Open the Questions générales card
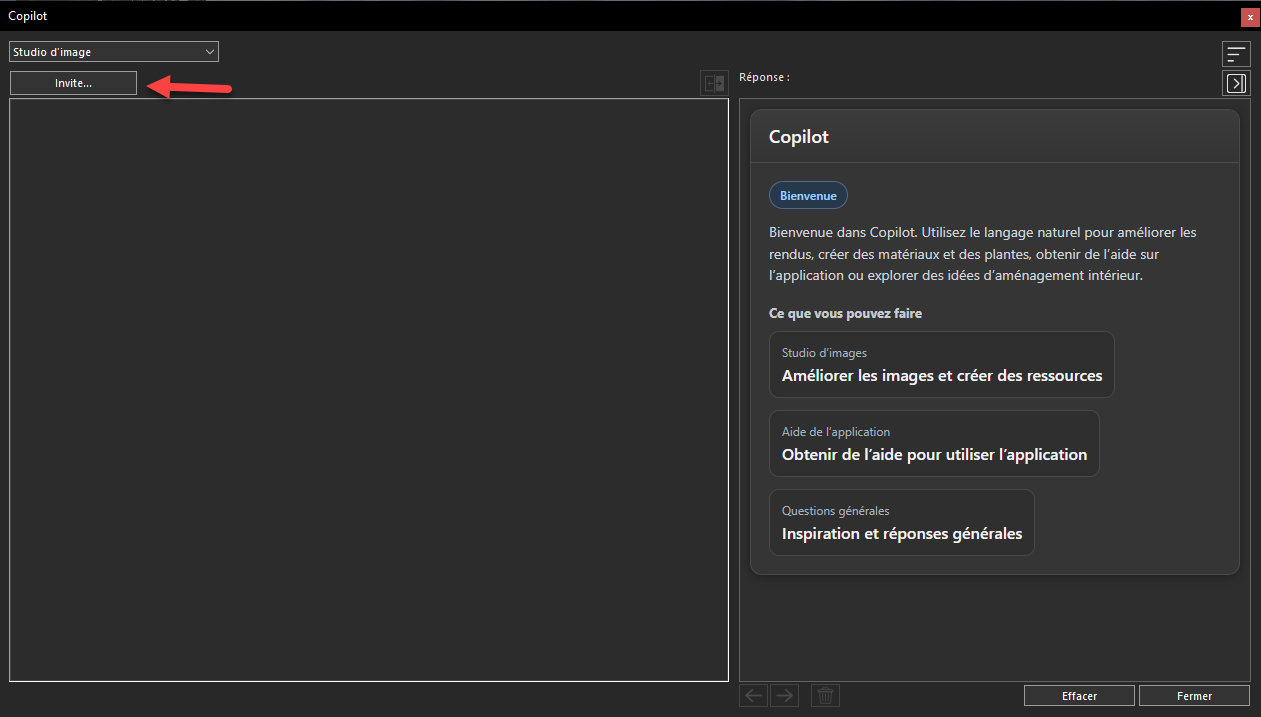The height and width of the screenshot is (717, 1261). click(901, 522)
